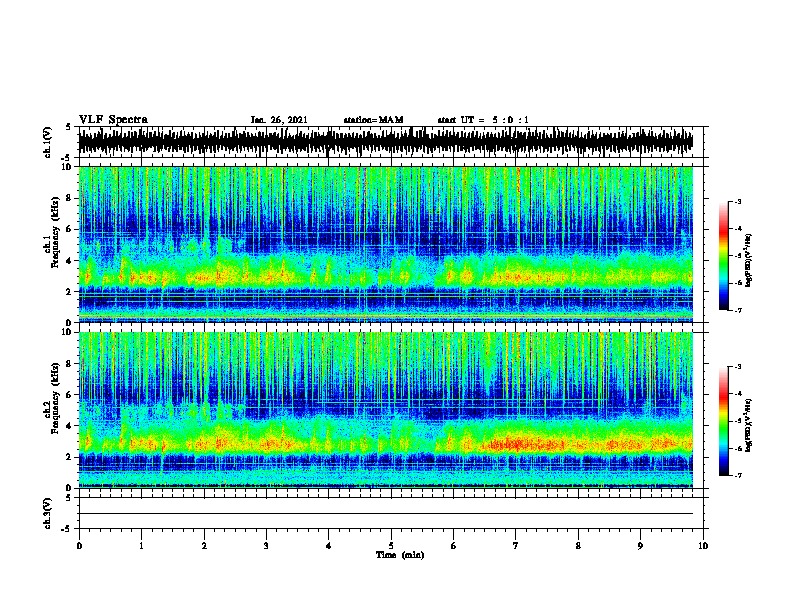Select the date text "Jan. 26, 2021"
792x612 pixels.
279,120
